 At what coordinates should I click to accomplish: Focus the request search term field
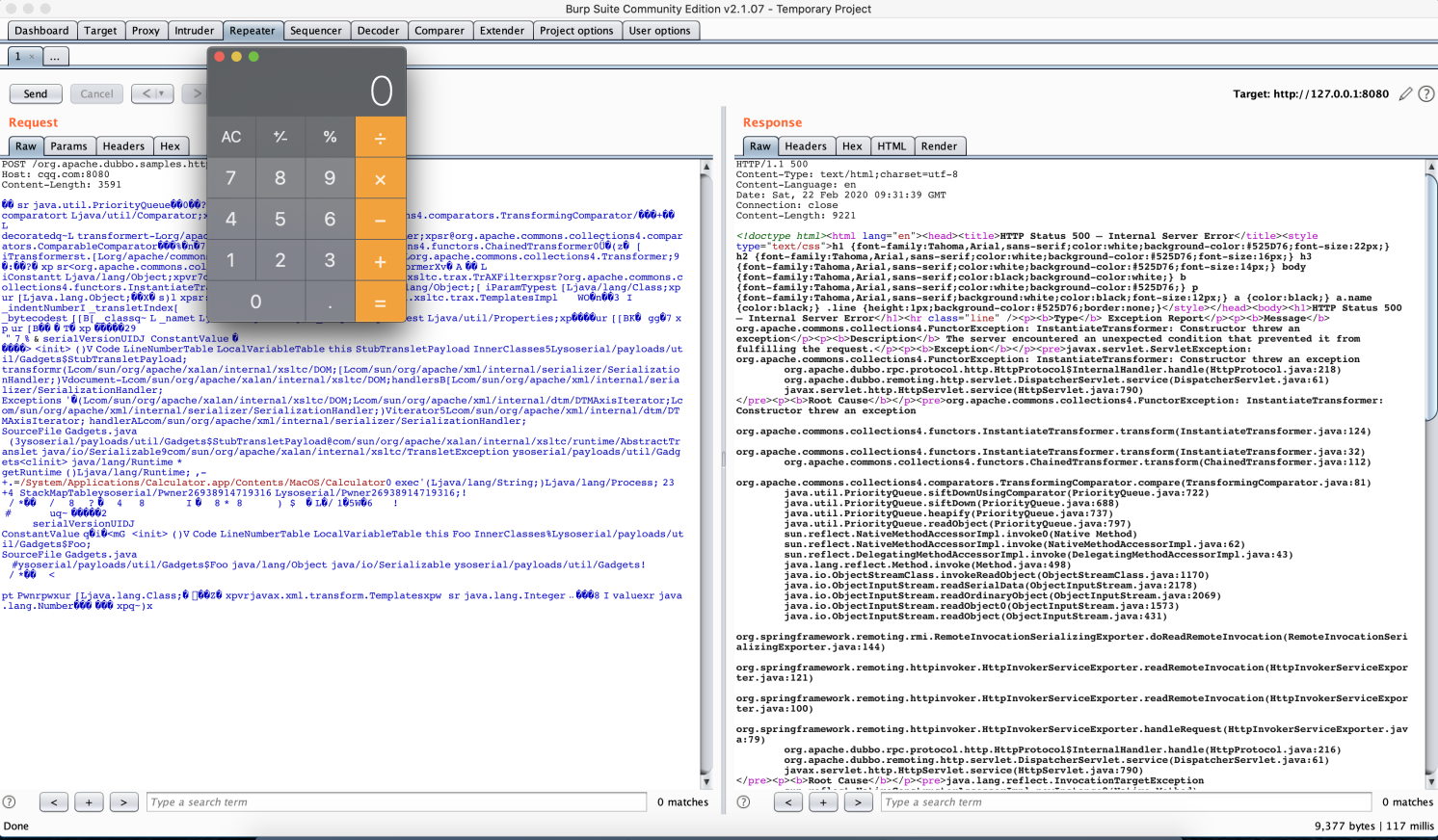point(396,801)
